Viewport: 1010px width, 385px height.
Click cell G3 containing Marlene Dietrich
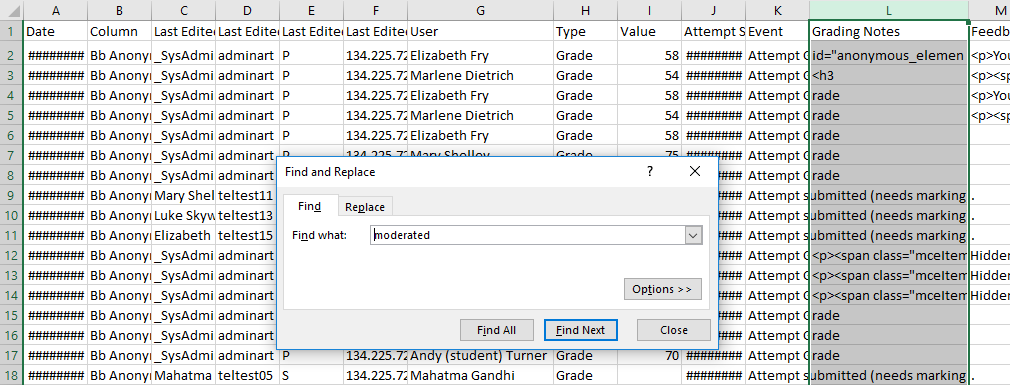(481, 76)
